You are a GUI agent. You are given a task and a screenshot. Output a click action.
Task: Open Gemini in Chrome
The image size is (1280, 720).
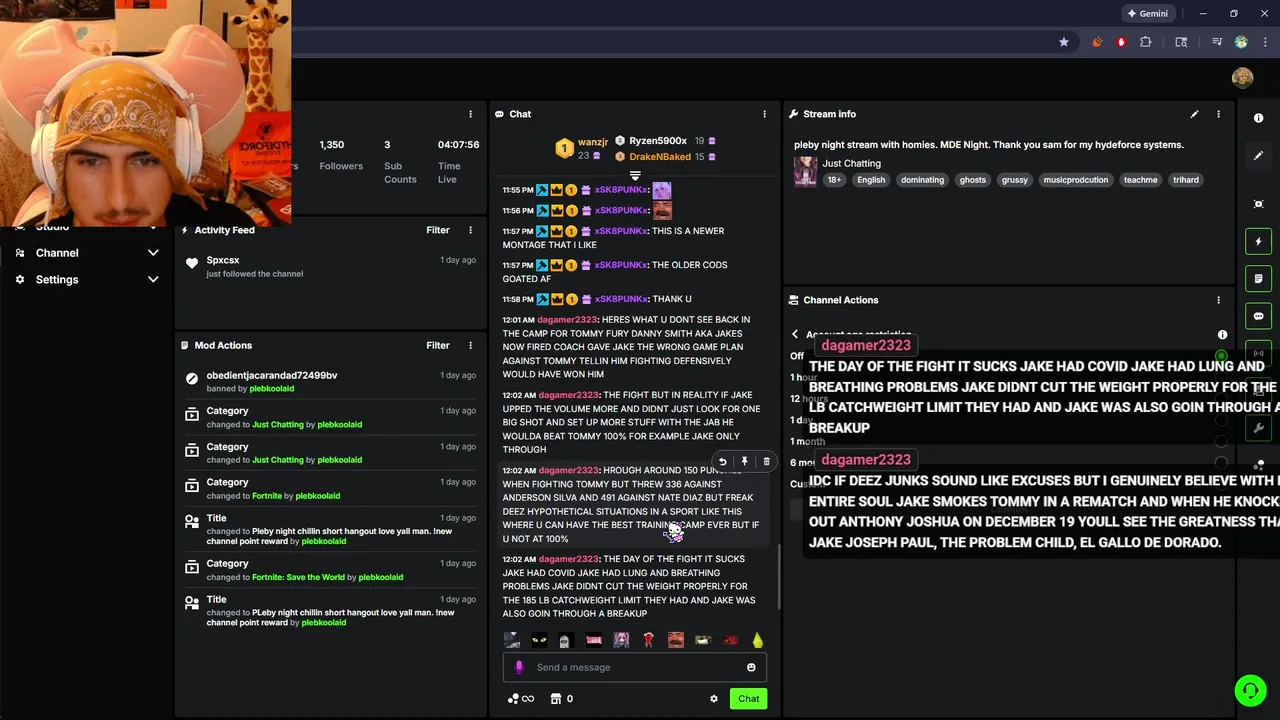pos(1147,14)
